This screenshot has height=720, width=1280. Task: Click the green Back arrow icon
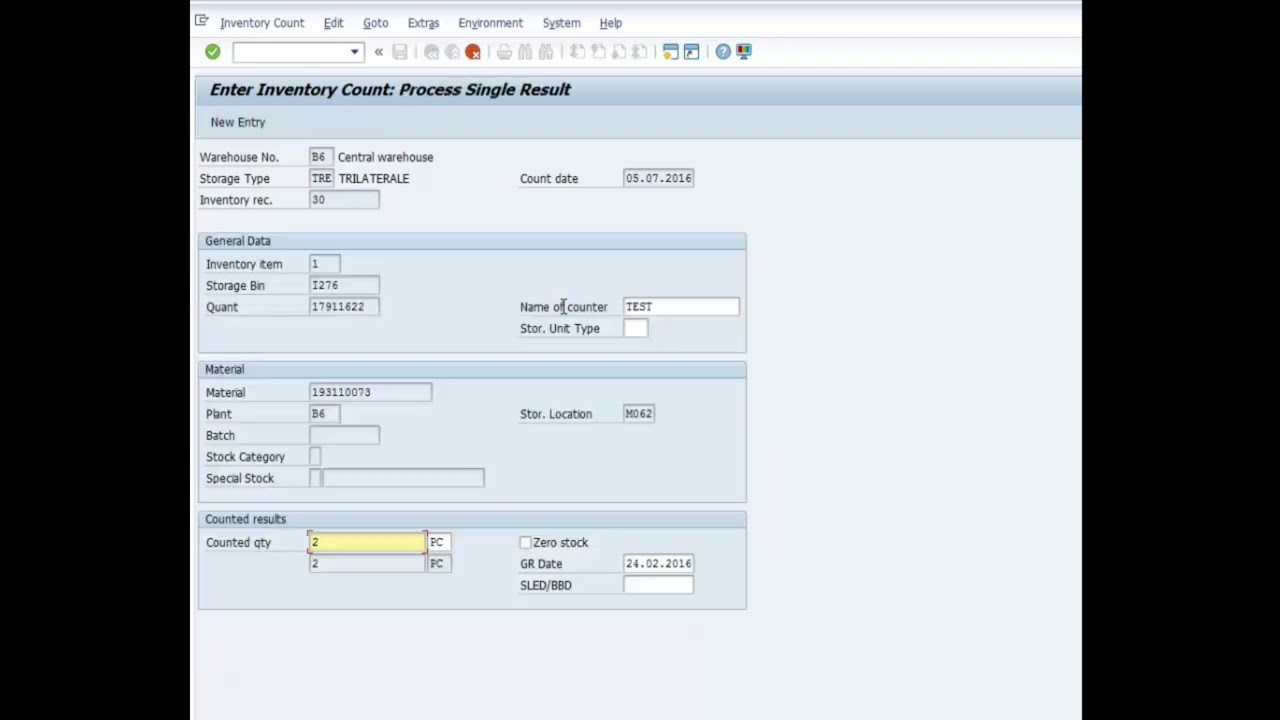click(431, 52)
